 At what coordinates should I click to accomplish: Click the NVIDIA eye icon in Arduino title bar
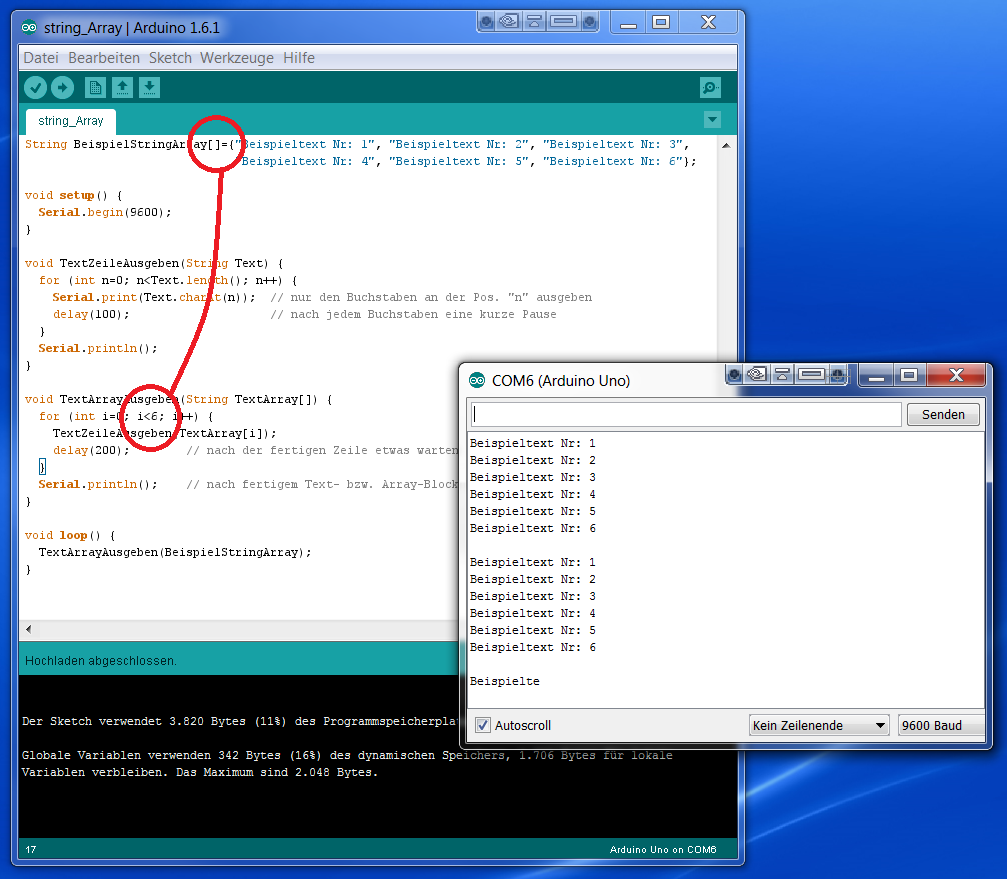click(x=509, y=22)
